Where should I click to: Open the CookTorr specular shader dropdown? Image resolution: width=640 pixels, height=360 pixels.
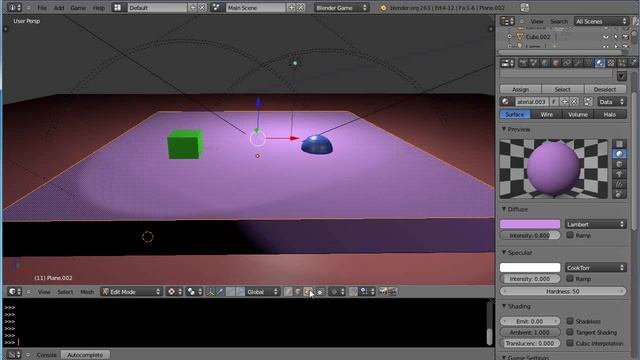[x=596, y=268]
